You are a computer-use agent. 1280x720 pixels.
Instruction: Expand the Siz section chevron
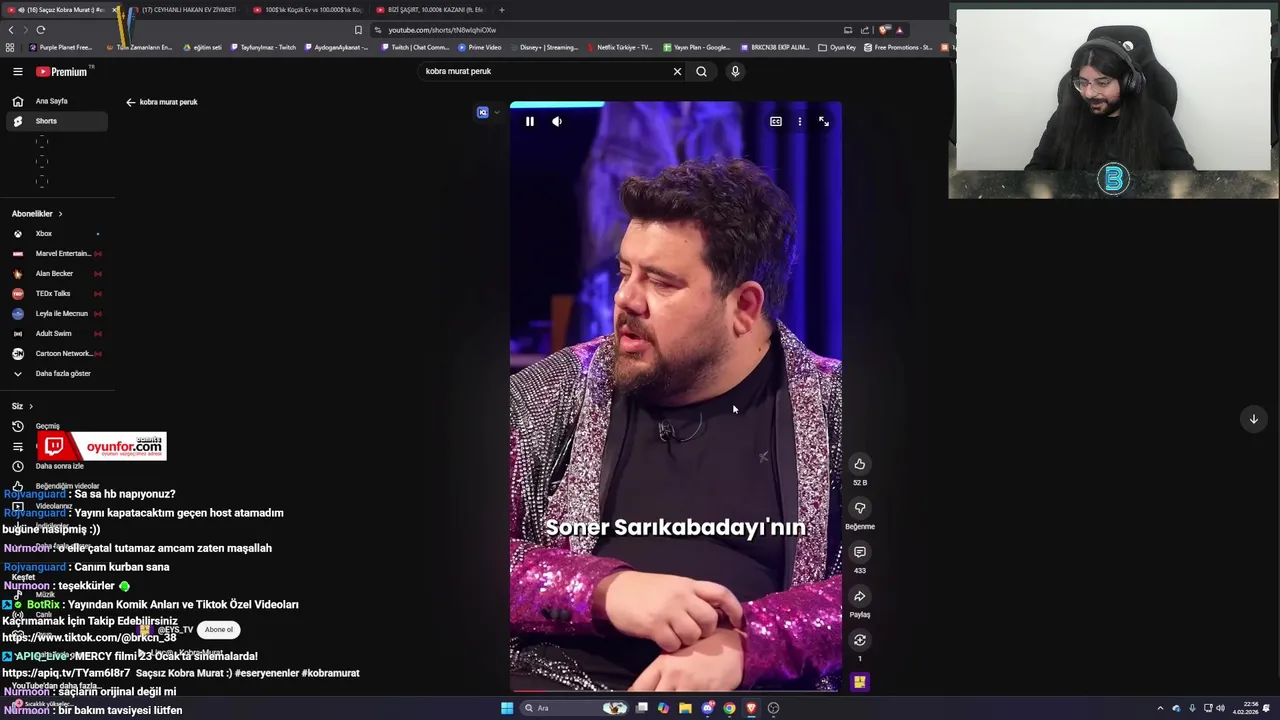[31, 406]
